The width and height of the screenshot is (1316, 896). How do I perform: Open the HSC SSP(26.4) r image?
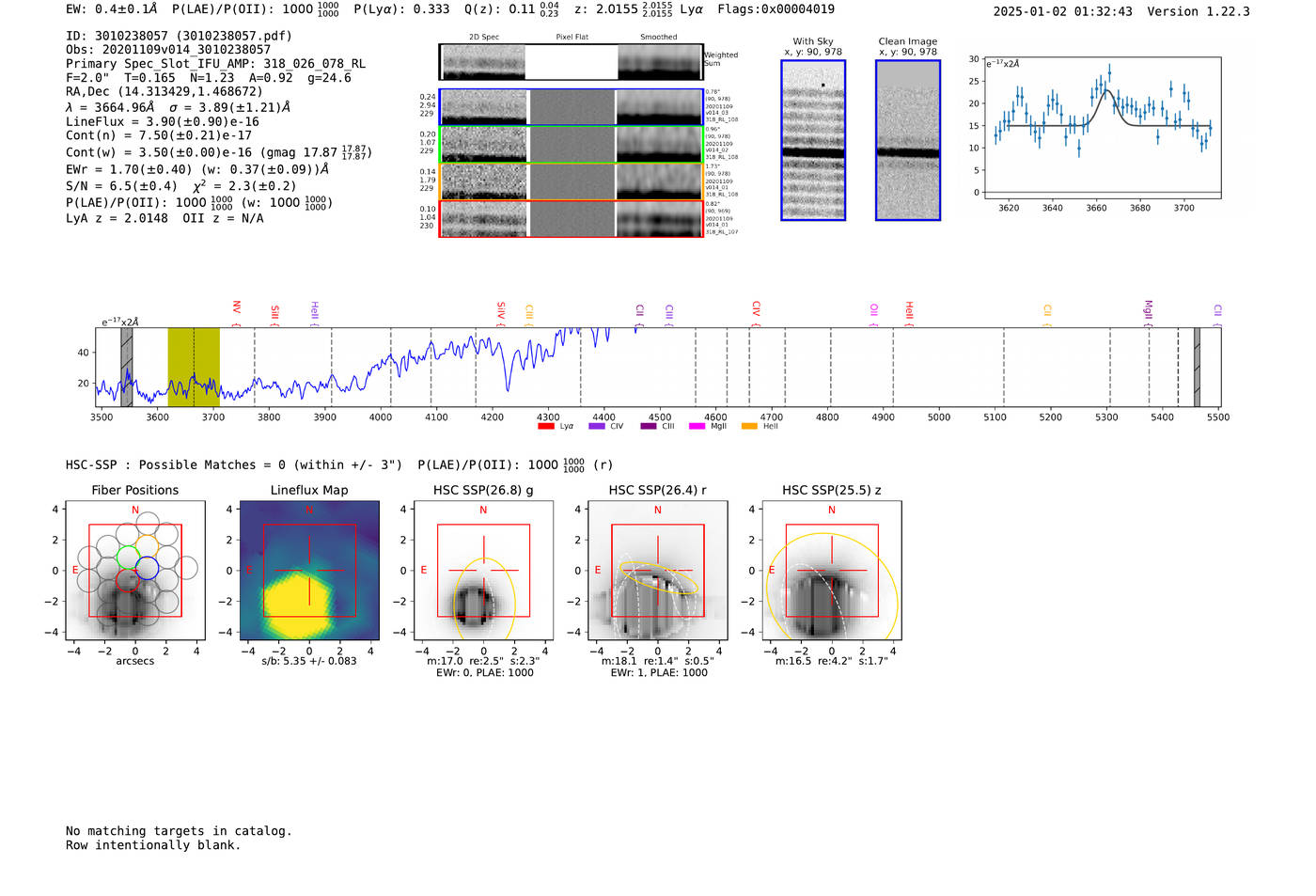[x=658, y=571]
